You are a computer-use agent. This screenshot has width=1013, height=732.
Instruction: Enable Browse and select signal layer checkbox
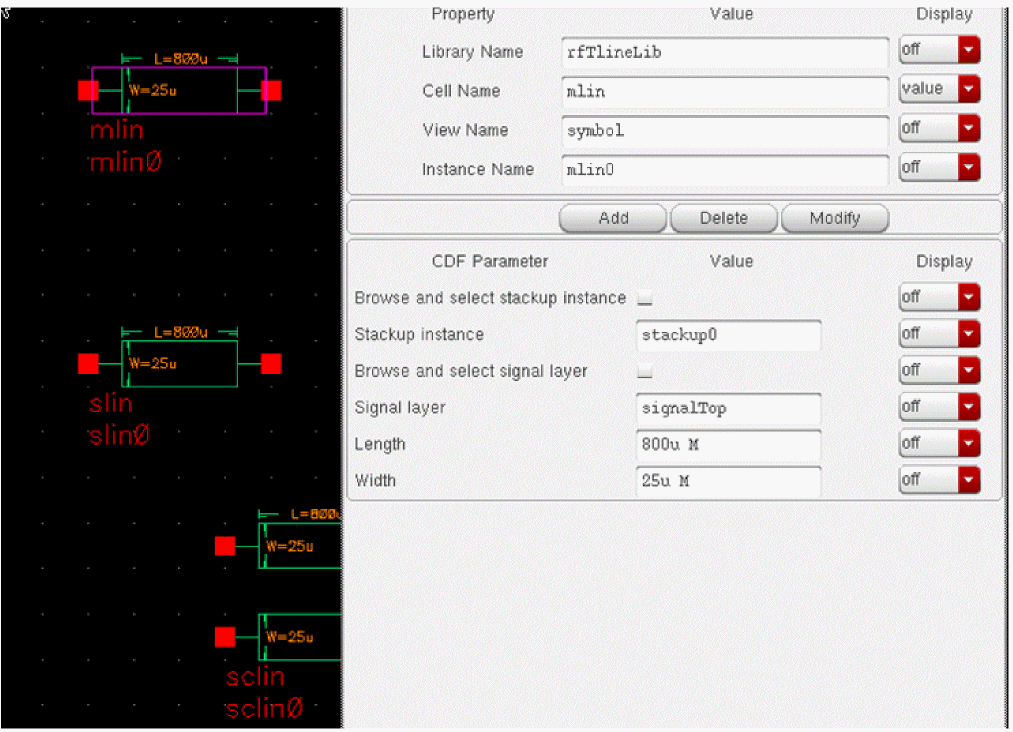point(645,371)
